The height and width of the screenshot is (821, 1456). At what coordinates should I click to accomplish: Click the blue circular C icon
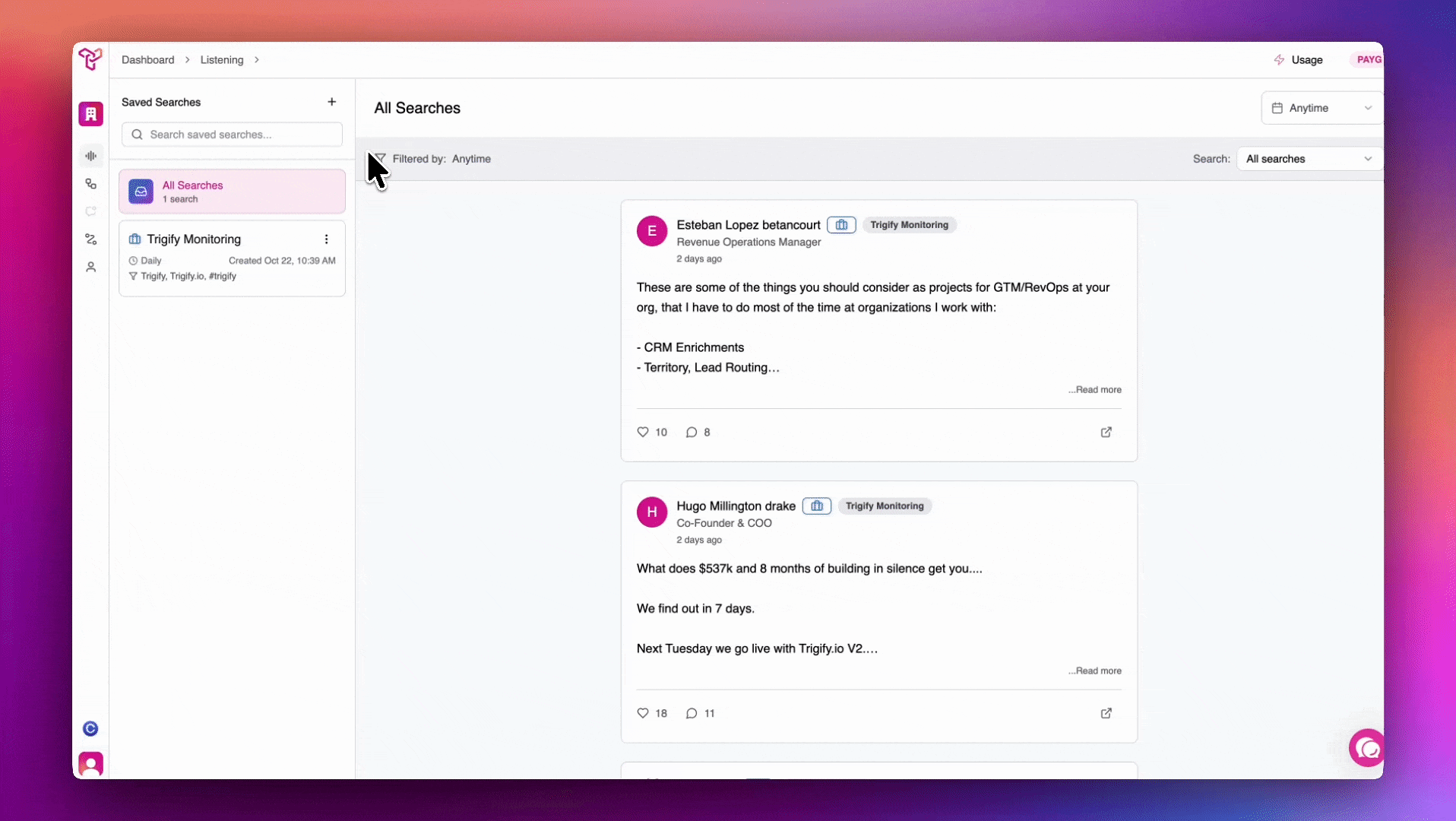tap(90, 728)
